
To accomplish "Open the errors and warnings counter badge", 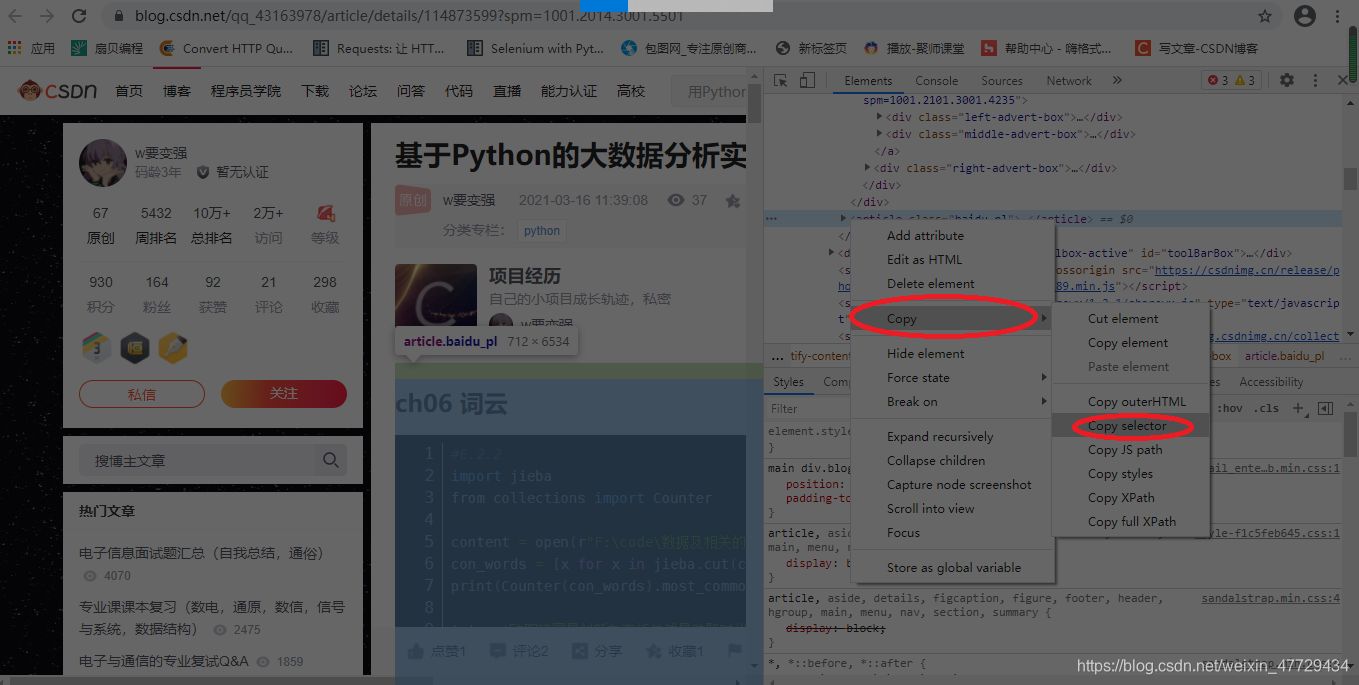I will coord(1232,81).
